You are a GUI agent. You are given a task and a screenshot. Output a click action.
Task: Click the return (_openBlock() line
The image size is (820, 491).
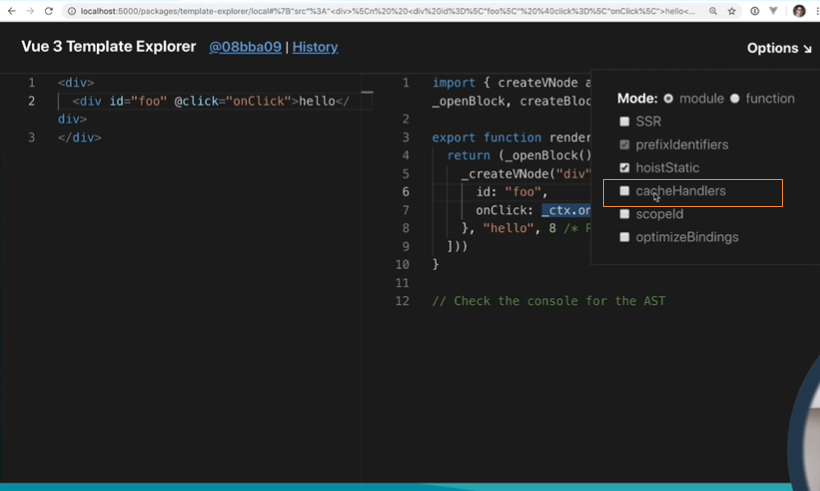[x=519, y=155]
